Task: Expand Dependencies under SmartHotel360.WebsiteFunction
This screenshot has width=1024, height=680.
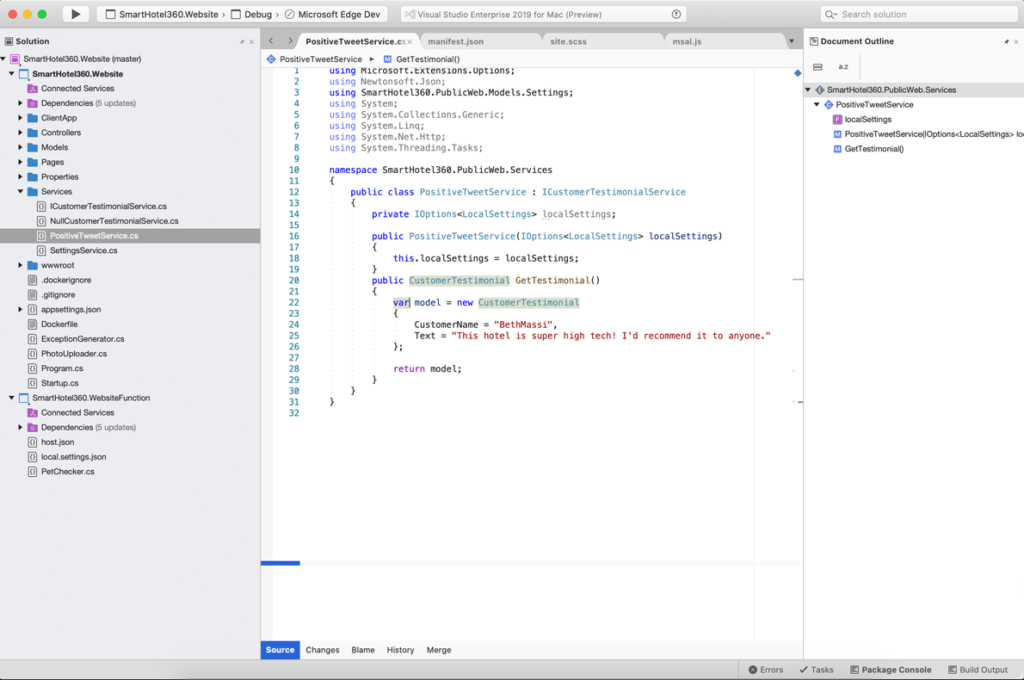Action: [18, 427]
